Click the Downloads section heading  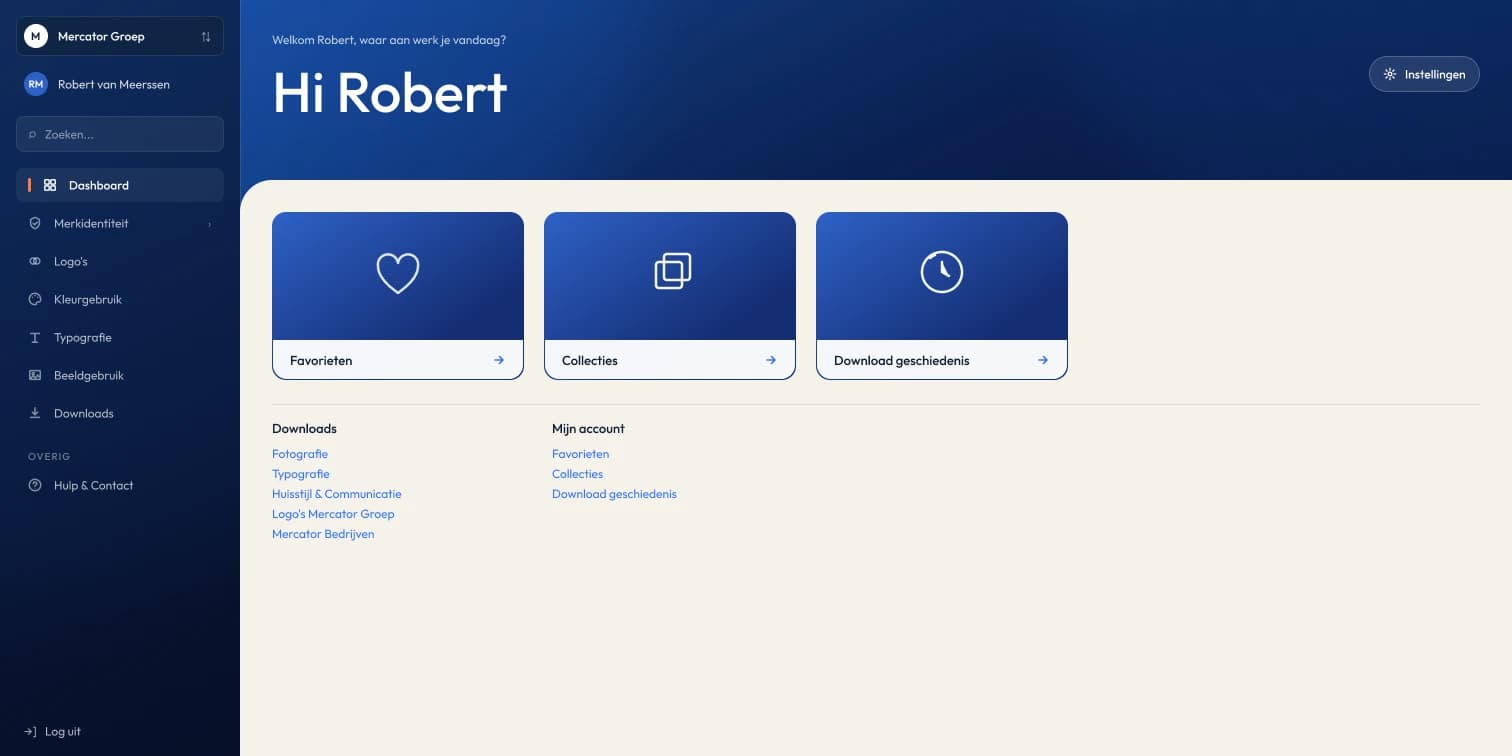(304, 428)
